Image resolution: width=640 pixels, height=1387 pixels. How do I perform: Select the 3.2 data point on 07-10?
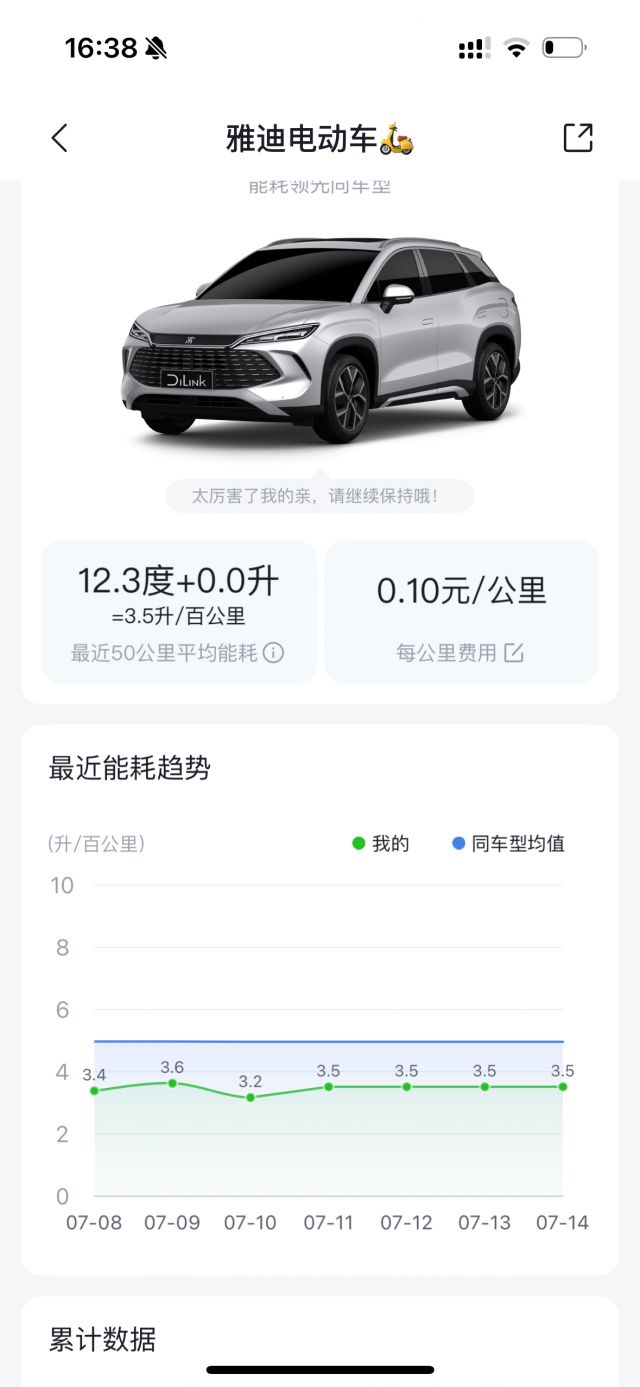tap(249, 1100)
